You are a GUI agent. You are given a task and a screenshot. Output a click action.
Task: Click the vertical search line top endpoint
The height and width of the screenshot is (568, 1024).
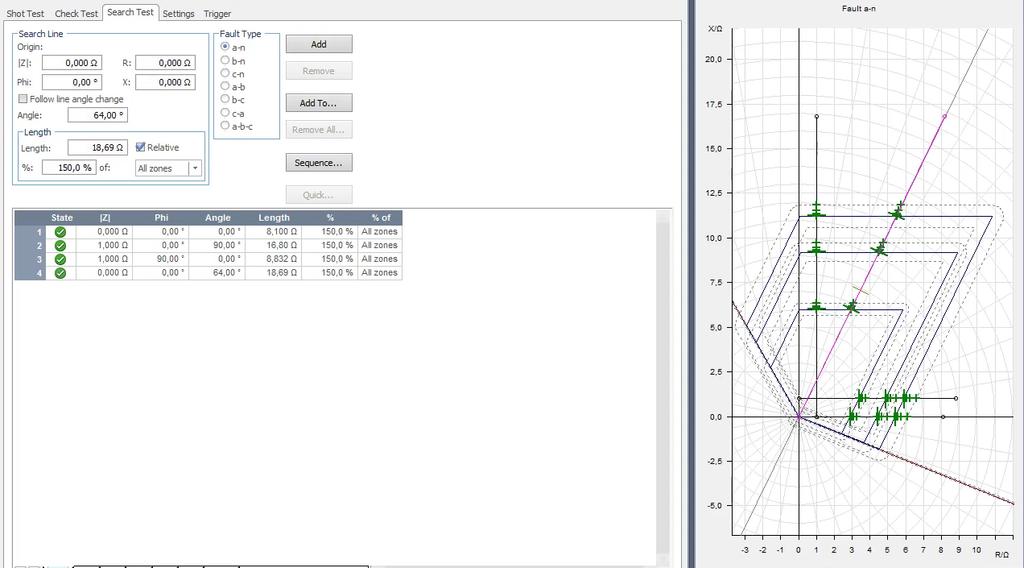coord(816,116)
